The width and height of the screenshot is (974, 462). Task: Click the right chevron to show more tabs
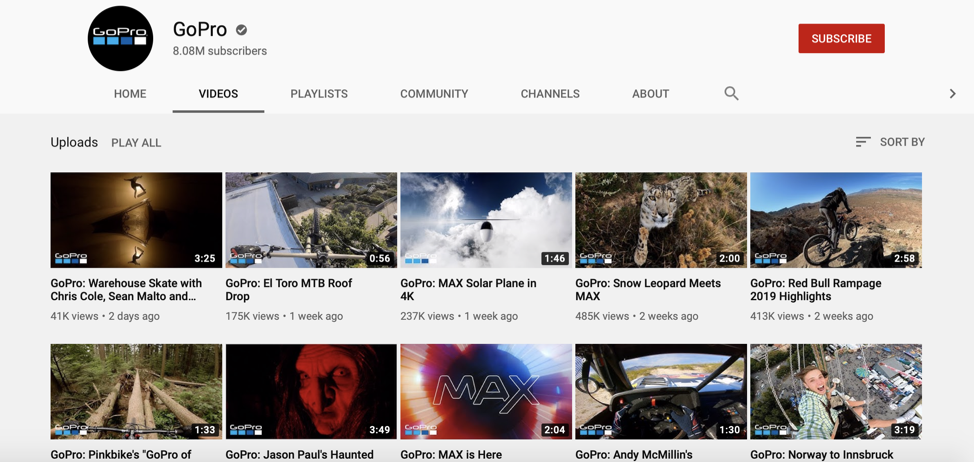pyautogui.click(x=952, y=94)
